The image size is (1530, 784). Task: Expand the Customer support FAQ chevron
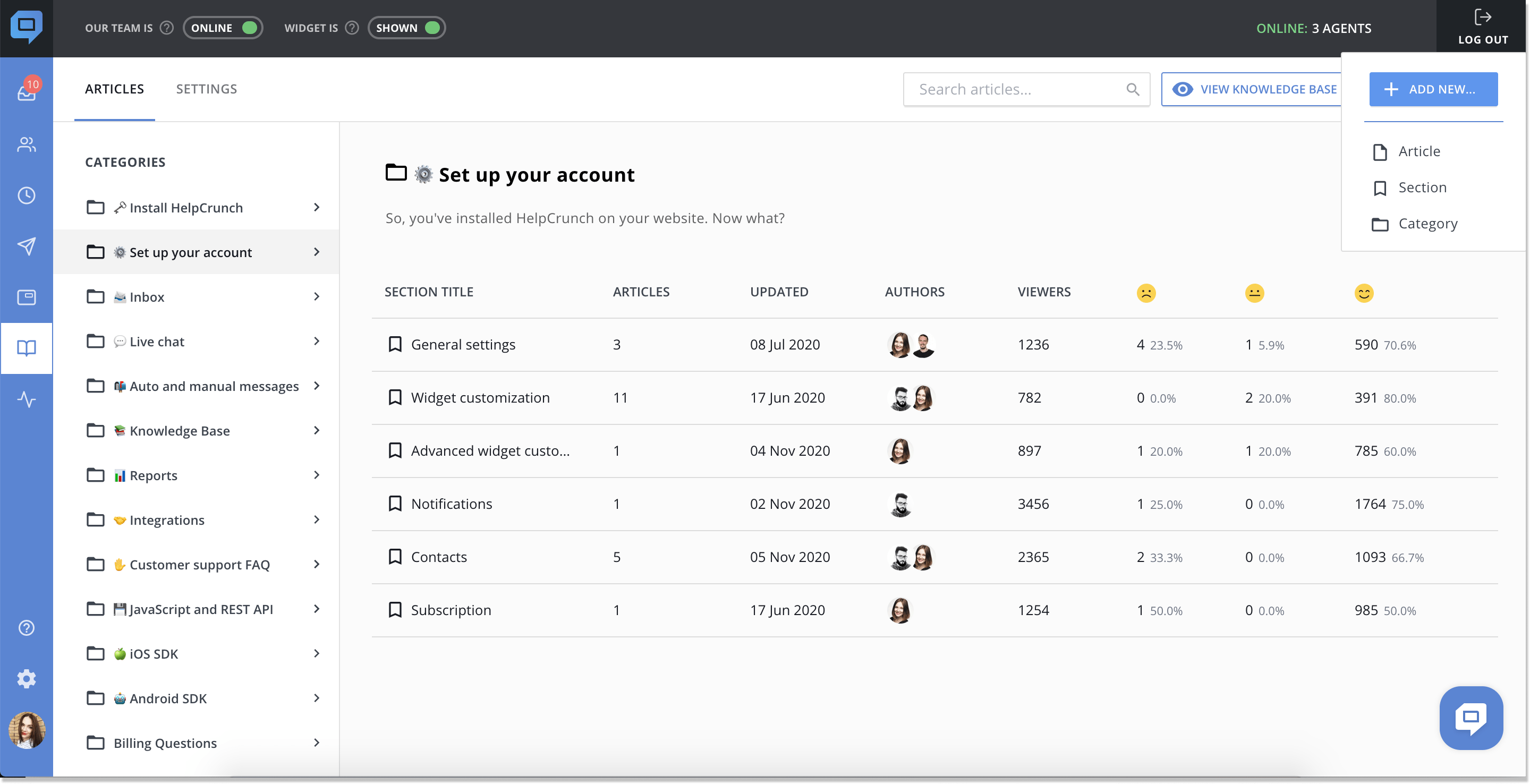click(317, 564)
